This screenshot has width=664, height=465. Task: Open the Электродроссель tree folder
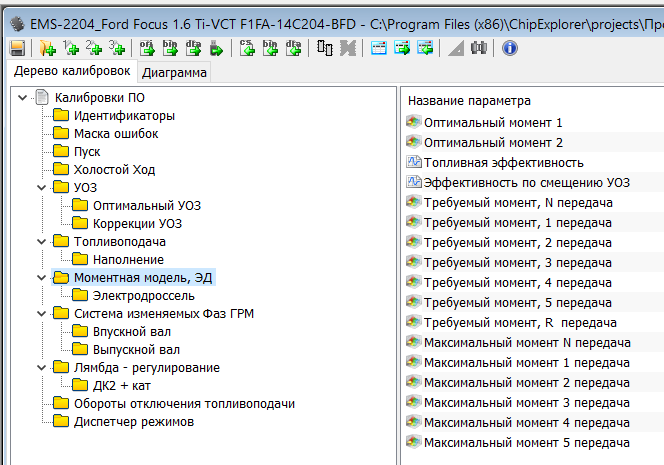143,296
